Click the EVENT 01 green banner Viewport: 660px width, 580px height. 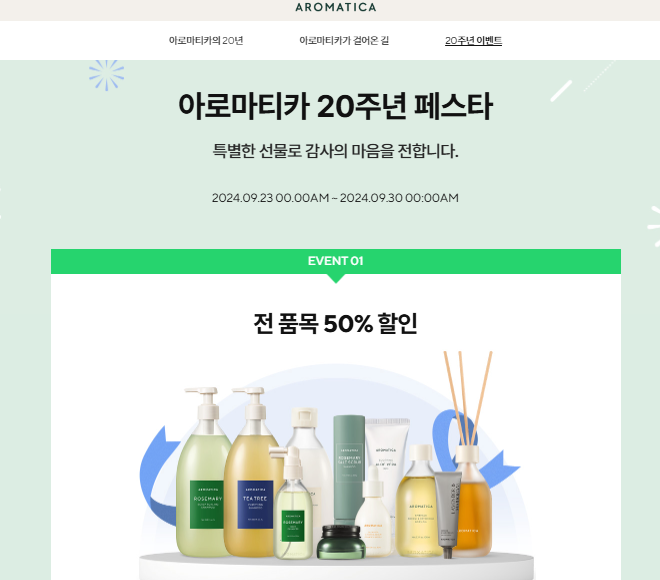point(336,261)
